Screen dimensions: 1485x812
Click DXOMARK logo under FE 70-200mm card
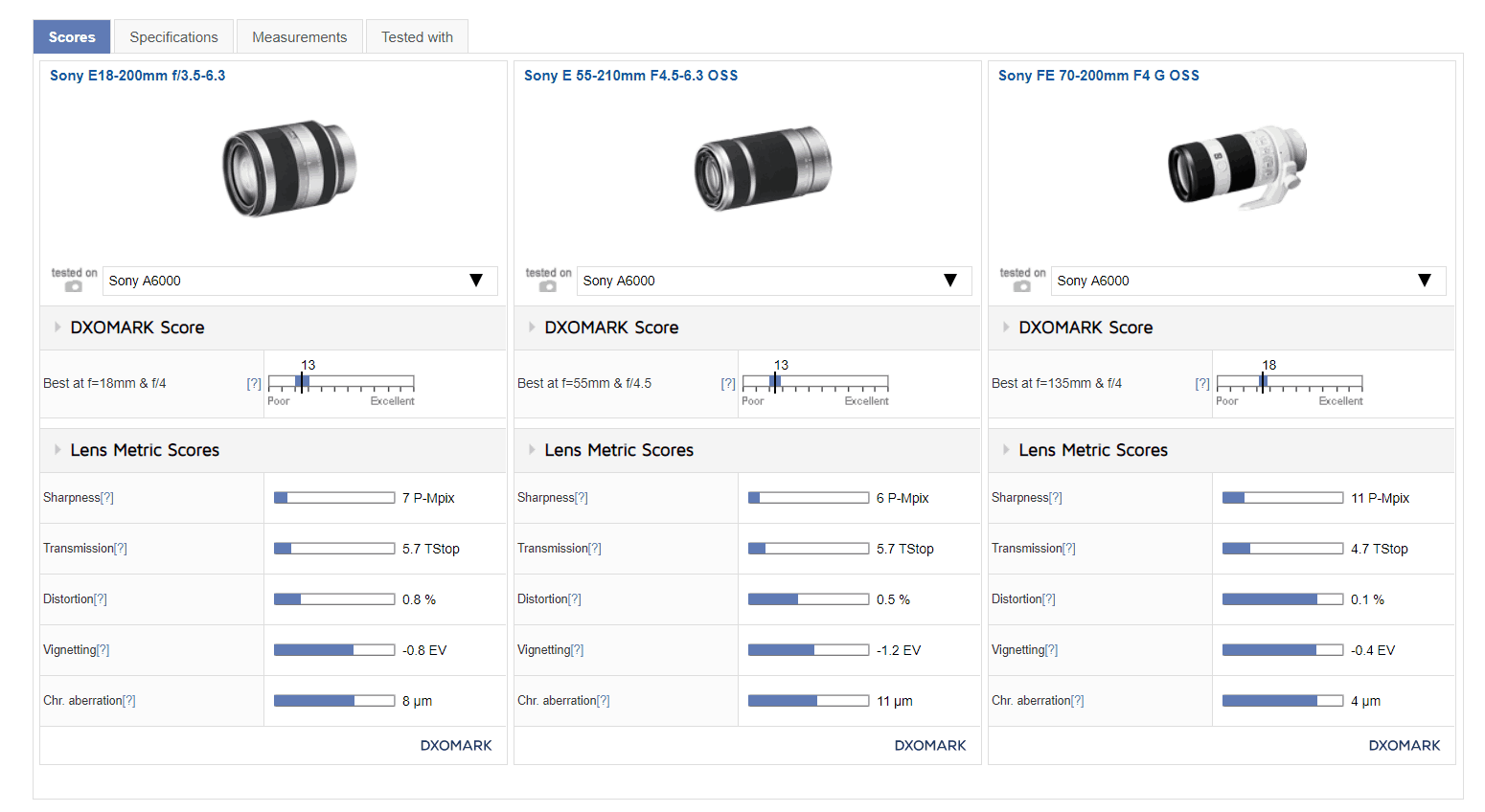coord(1405,746)
